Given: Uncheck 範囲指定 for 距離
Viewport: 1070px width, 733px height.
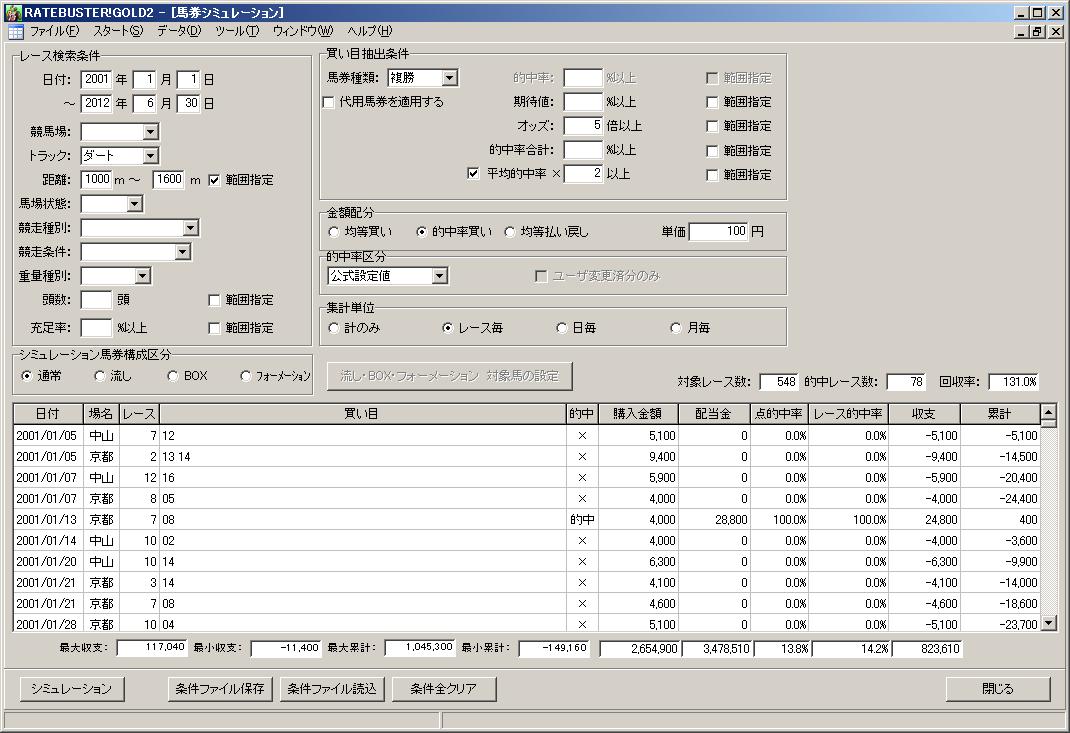Looking at the screenshot, I should point(214,180).
